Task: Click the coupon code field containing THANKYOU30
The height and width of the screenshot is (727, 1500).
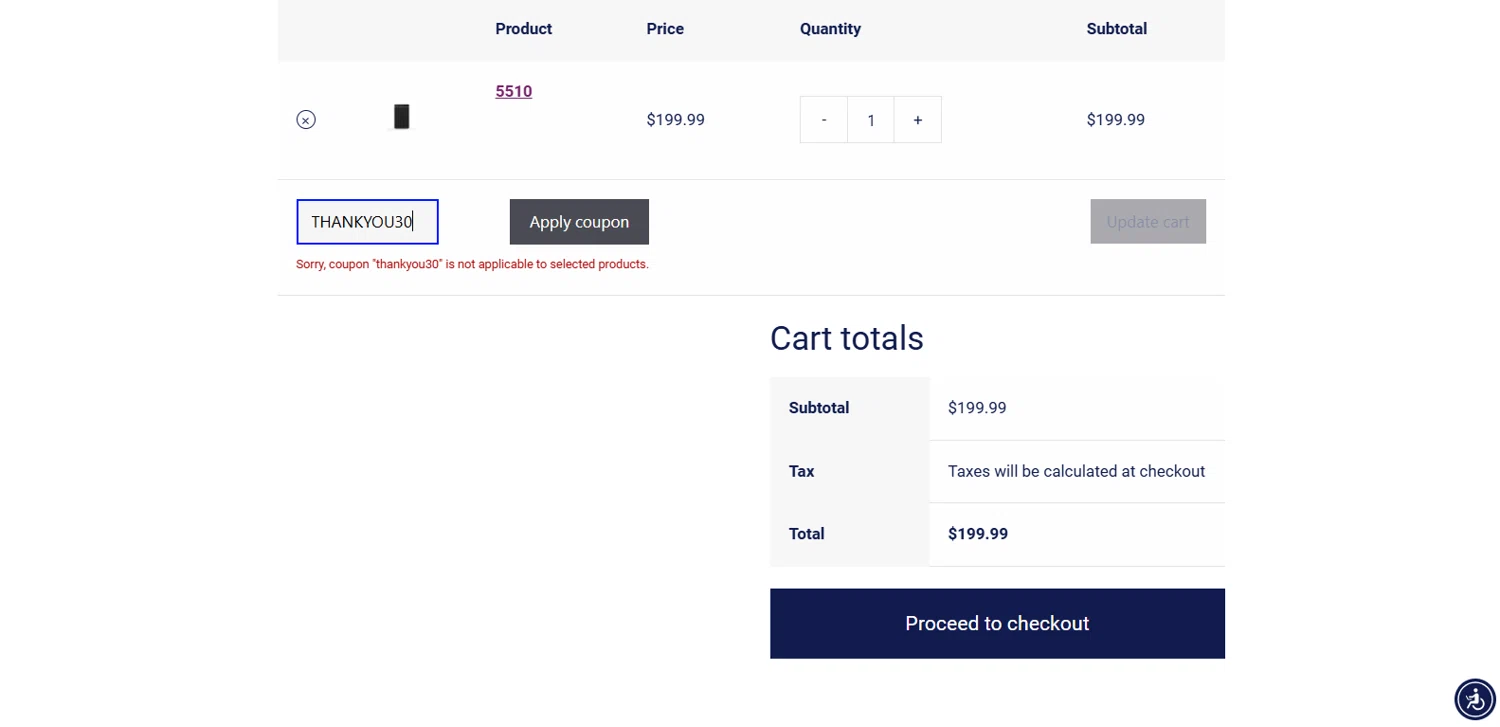Action: point(367,222)
